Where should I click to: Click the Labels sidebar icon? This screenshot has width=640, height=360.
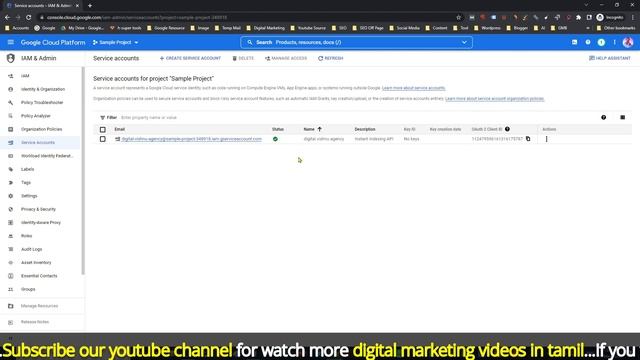pyautogui.click(x=11, y=169)
